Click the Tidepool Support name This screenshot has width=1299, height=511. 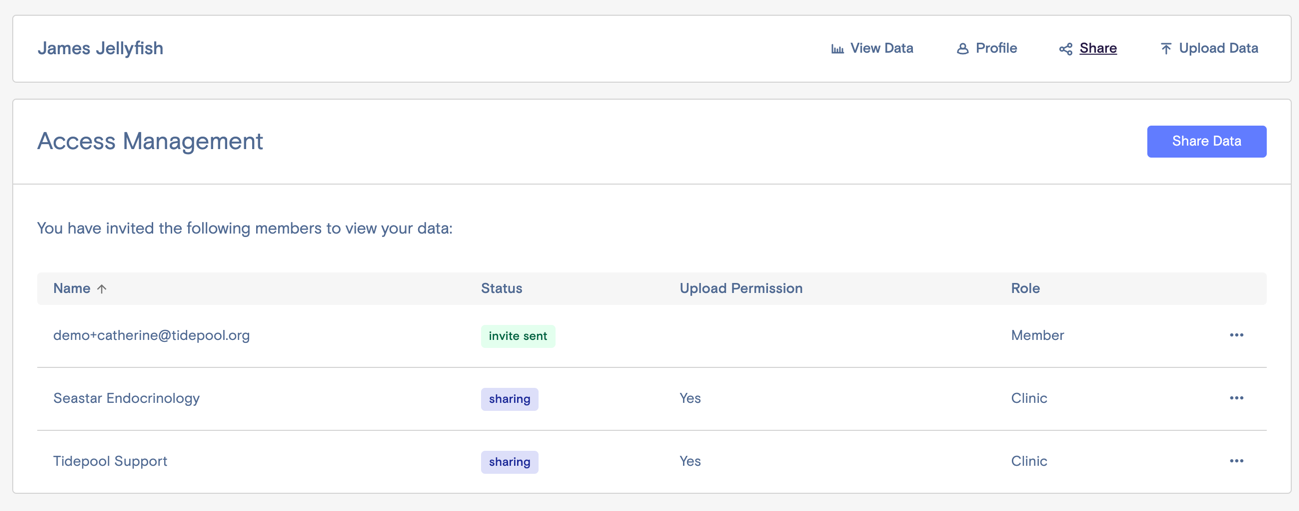[x=110, y=461]
